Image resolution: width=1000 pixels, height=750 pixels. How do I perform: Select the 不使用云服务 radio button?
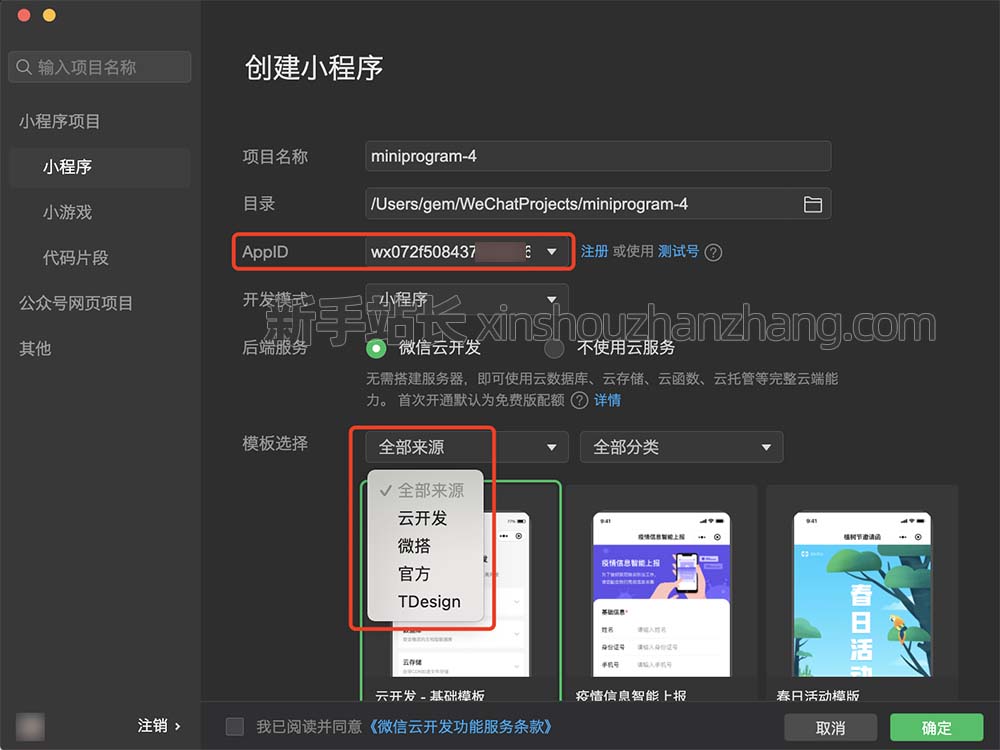(554, 348)
